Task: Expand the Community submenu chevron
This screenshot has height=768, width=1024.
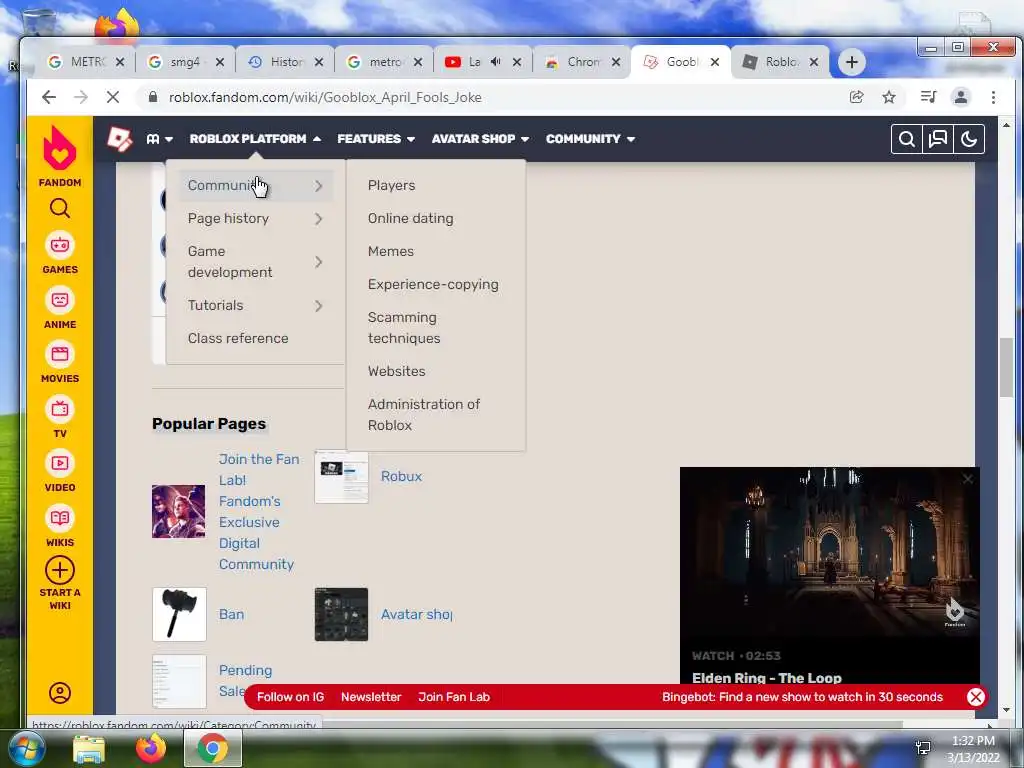Action: tap(318, 186)
